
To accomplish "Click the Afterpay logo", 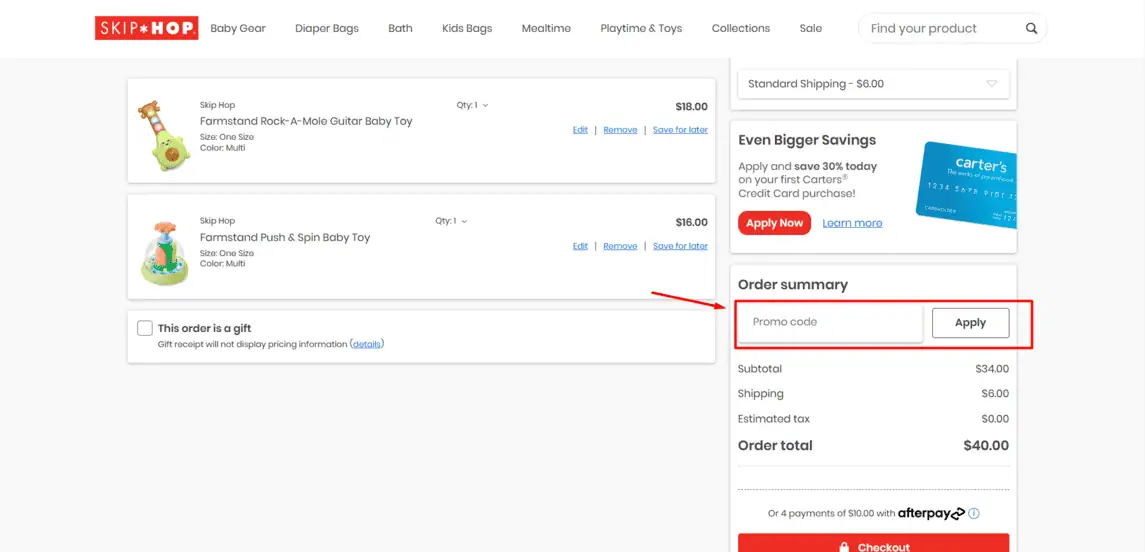I will pos(931,513).
